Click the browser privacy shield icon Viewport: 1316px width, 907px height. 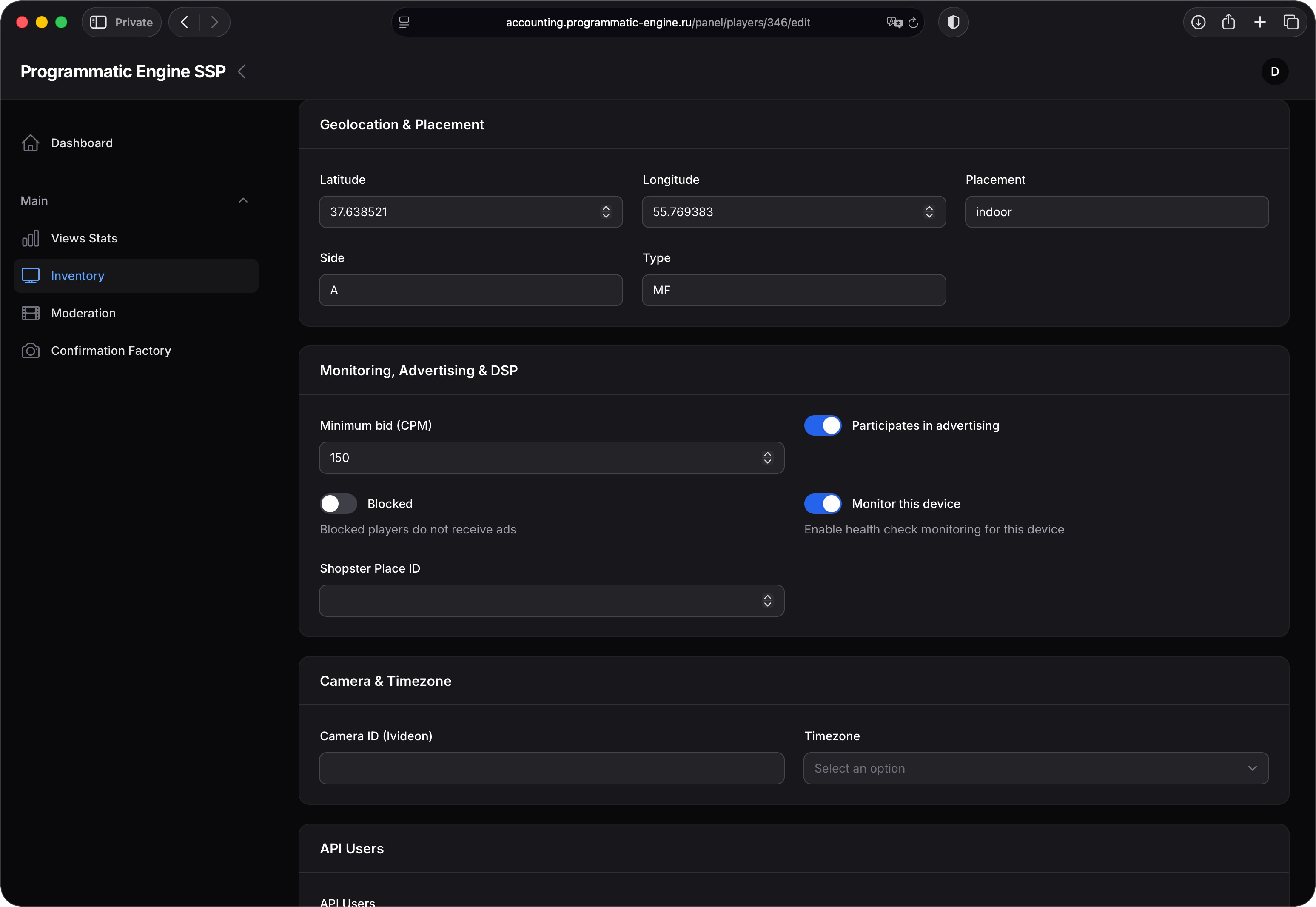coord(953,22)
